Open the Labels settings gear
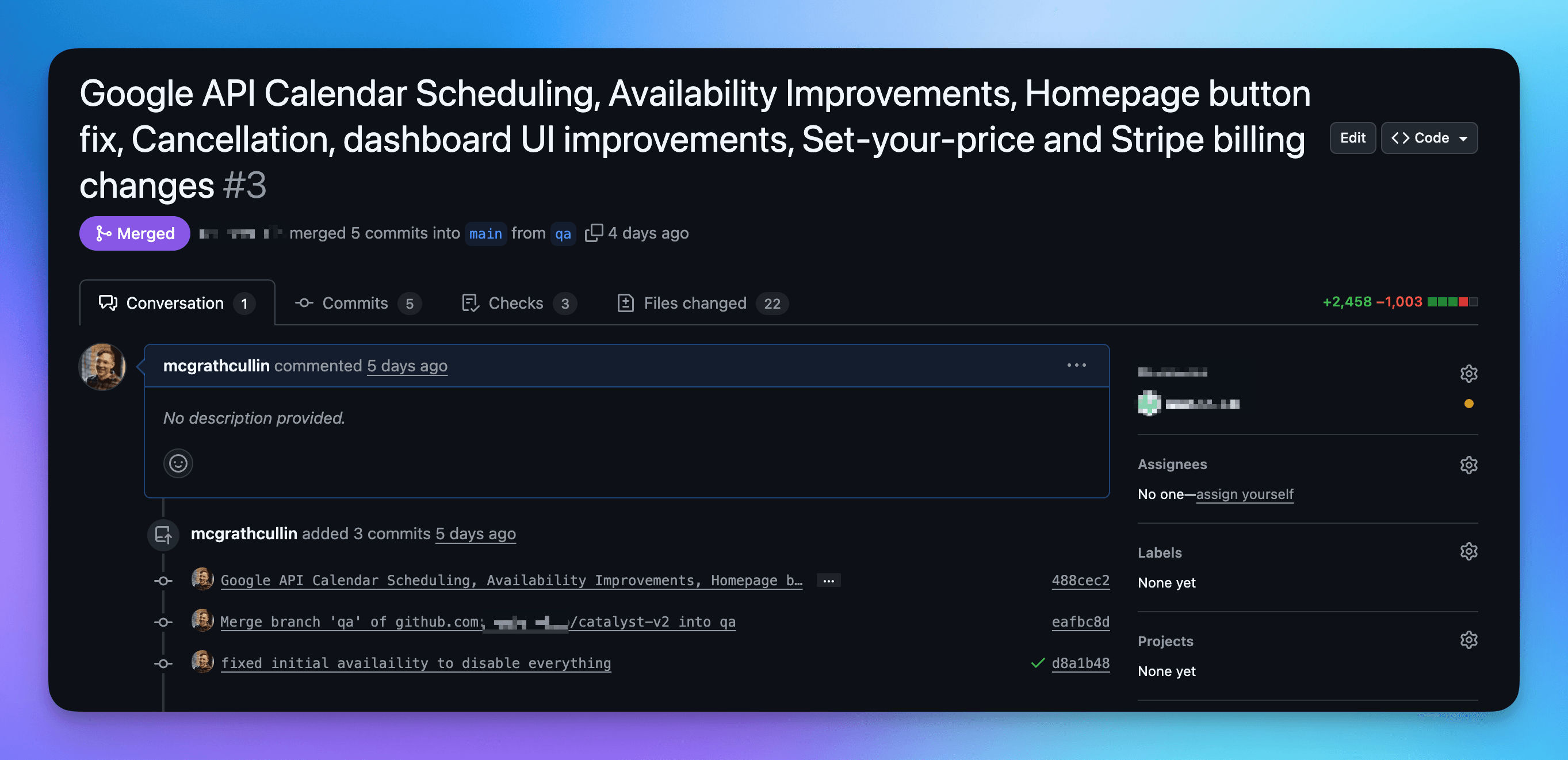Screen dimensions: 1568x760 pos(1469,551)
